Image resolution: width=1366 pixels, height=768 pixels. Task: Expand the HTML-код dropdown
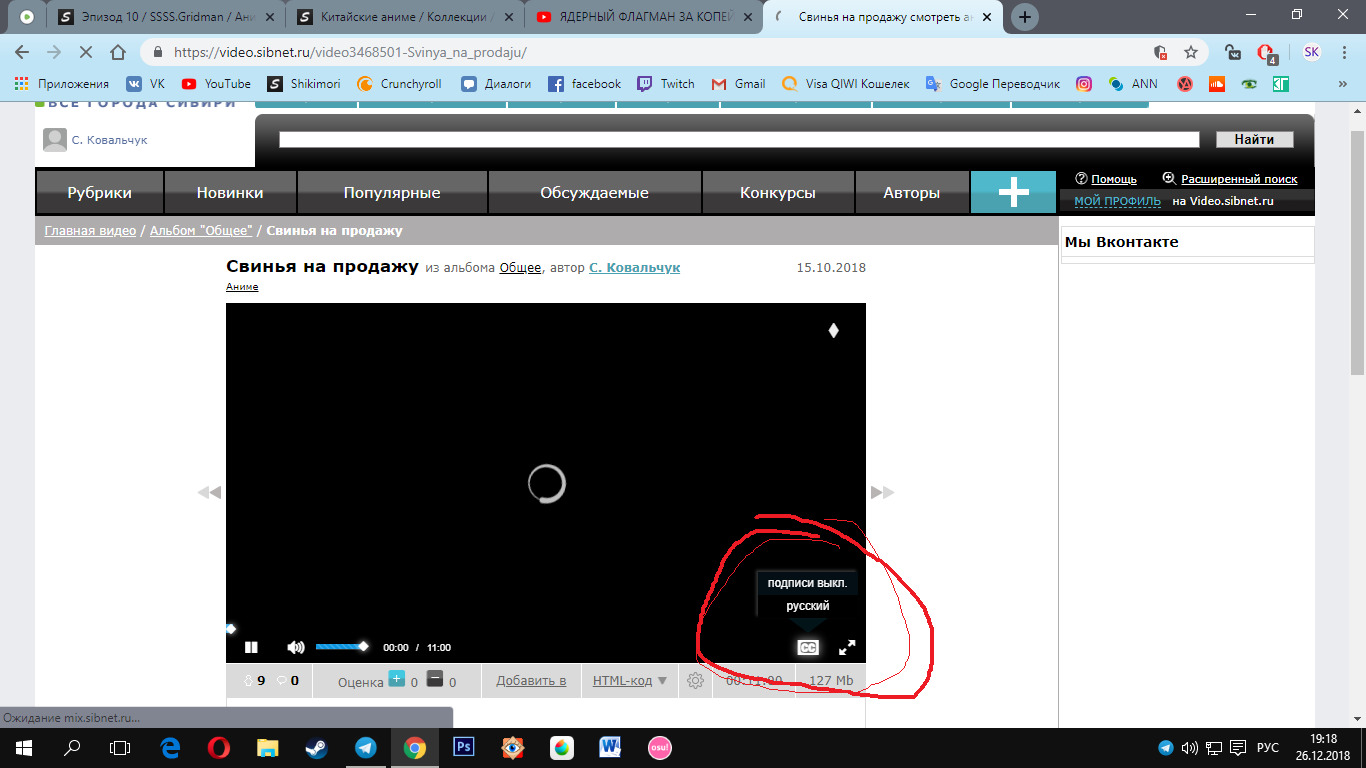[x=629, y=681]
